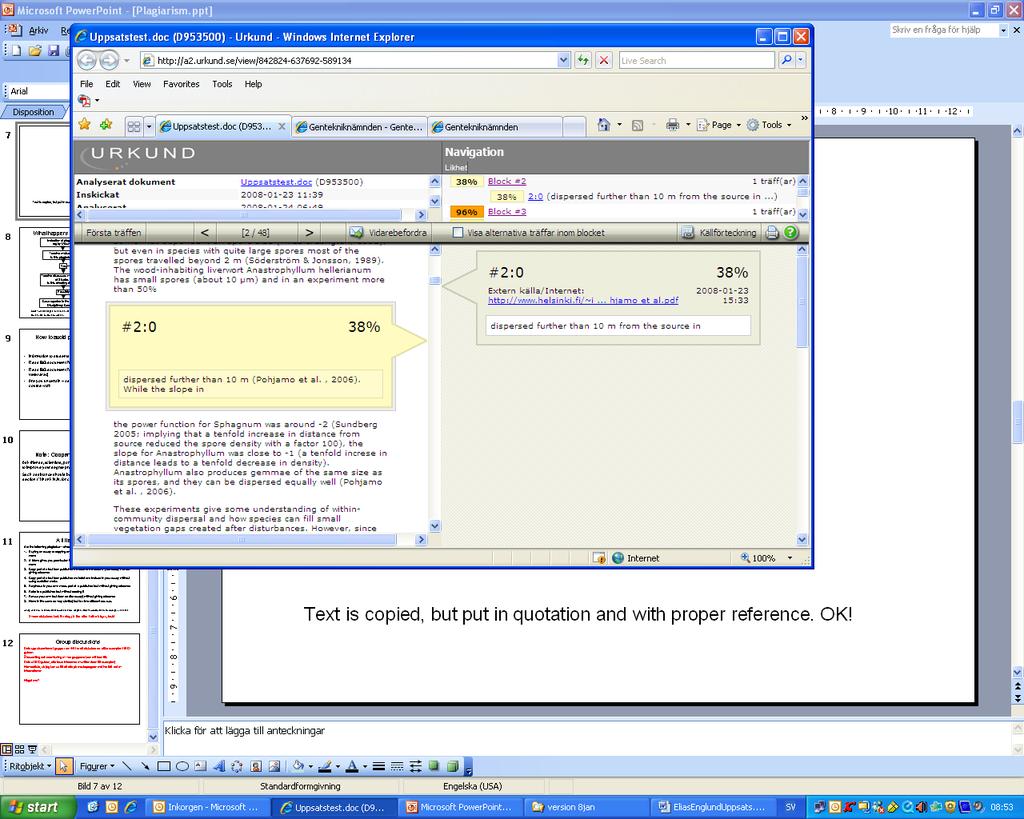This screenshot has height=819, width=1024.
Task: Add page to Favorites with plus-star icon
Action: [106, 124]
